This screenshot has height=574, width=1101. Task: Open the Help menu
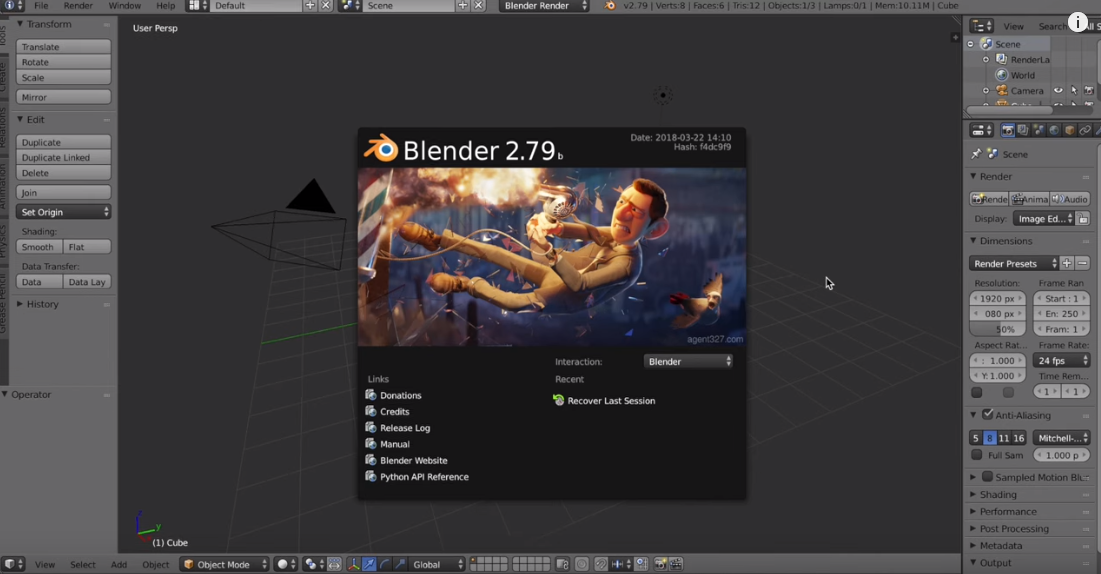pos(166,6)
